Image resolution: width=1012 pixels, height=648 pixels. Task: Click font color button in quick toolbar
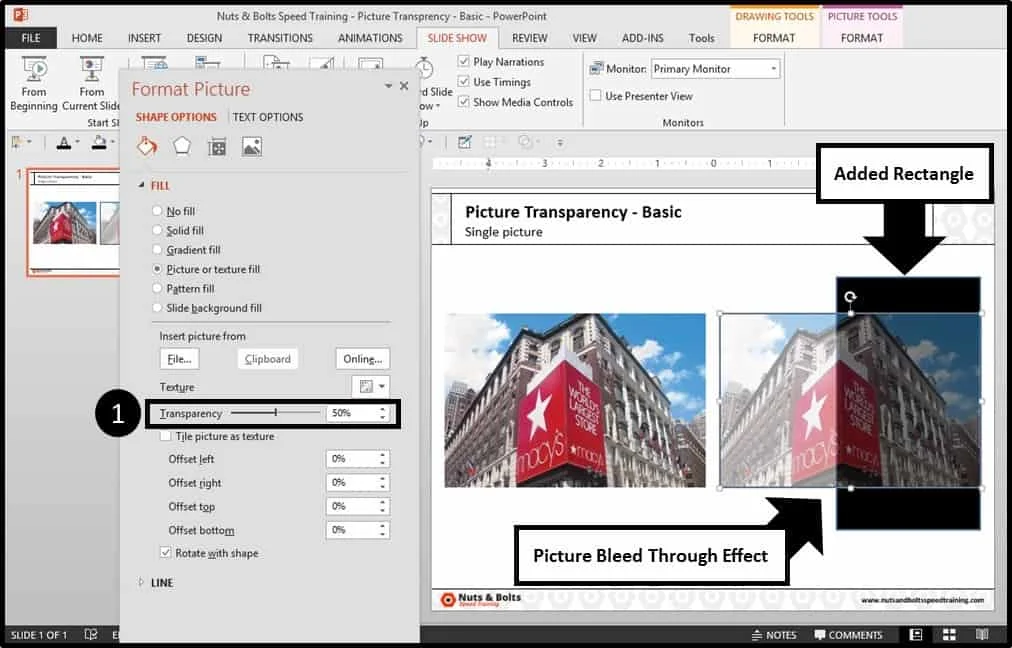[x=63, y=143]
